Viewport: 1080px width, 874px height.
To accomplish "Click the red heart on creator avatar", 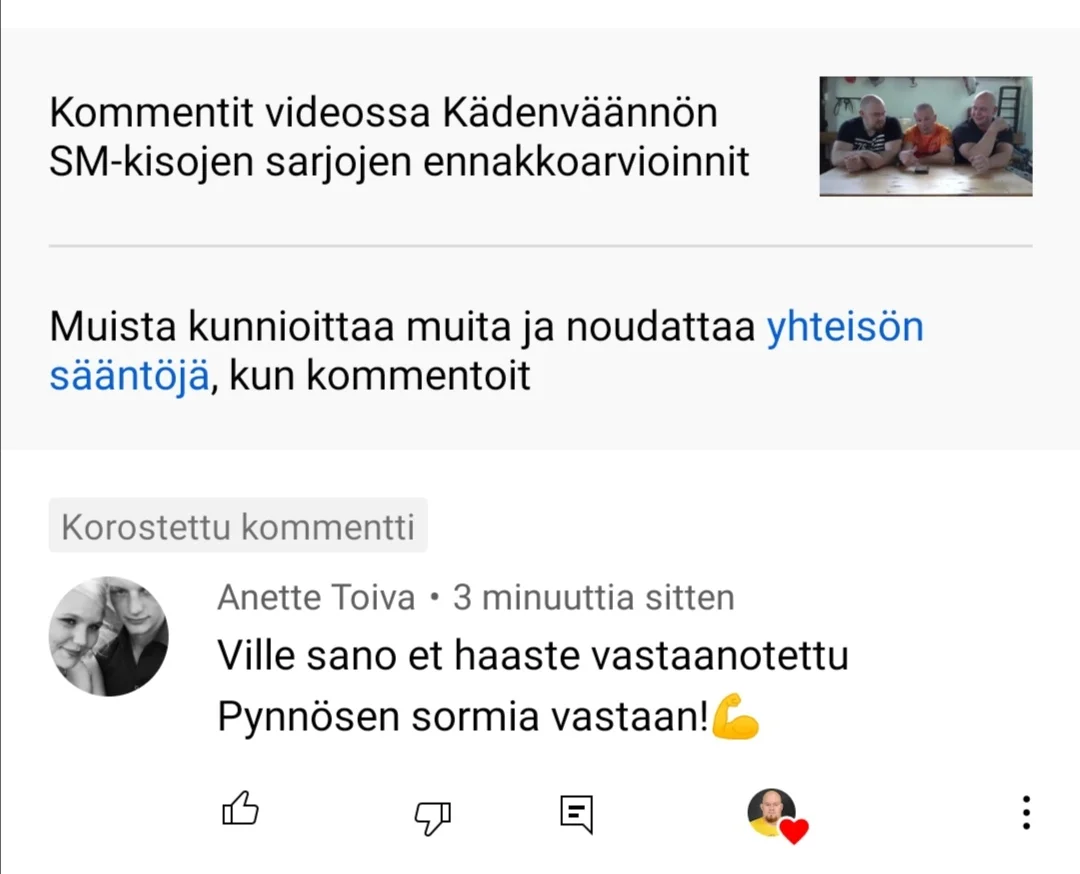I will point(794,831).
